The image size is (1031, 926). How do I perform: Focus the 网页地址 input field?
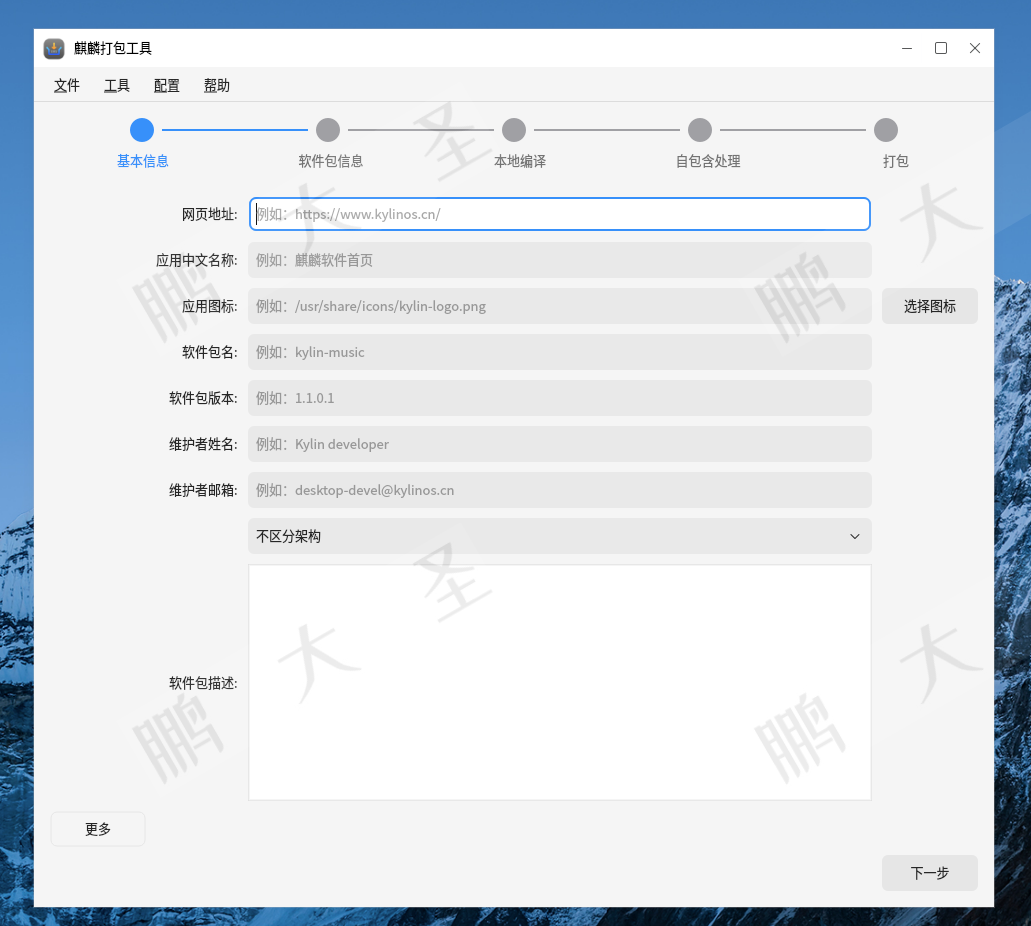tap(559, 214)
